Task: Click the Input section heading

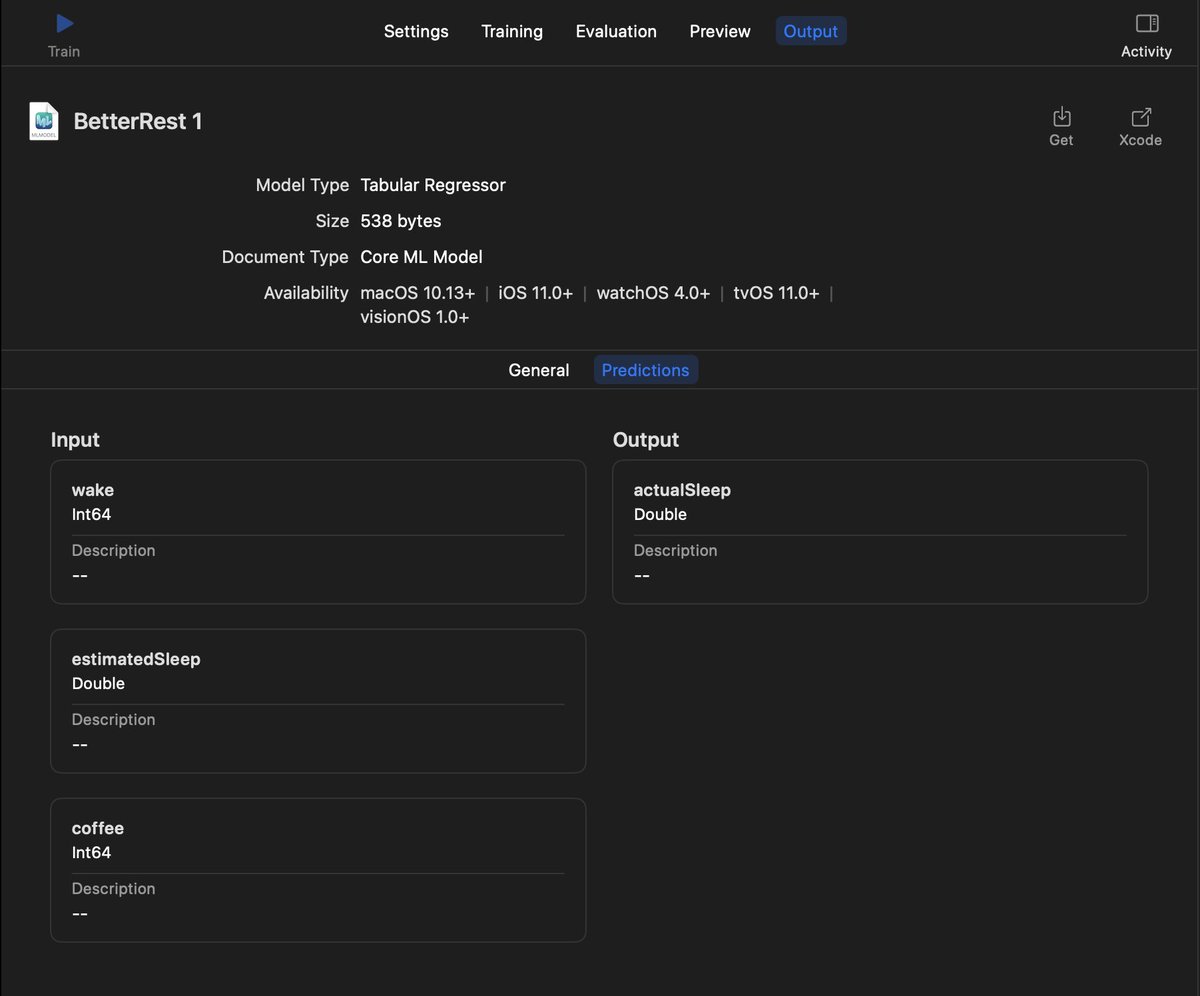Action: [75, 440]
